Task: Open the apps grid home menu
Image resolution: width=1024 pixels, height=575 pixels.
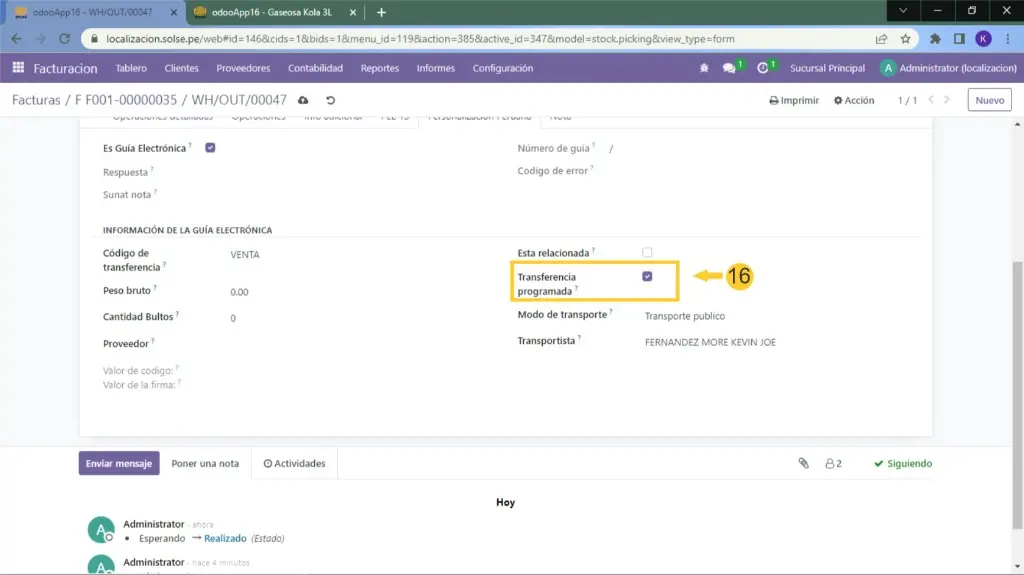Action: [18, 68]
